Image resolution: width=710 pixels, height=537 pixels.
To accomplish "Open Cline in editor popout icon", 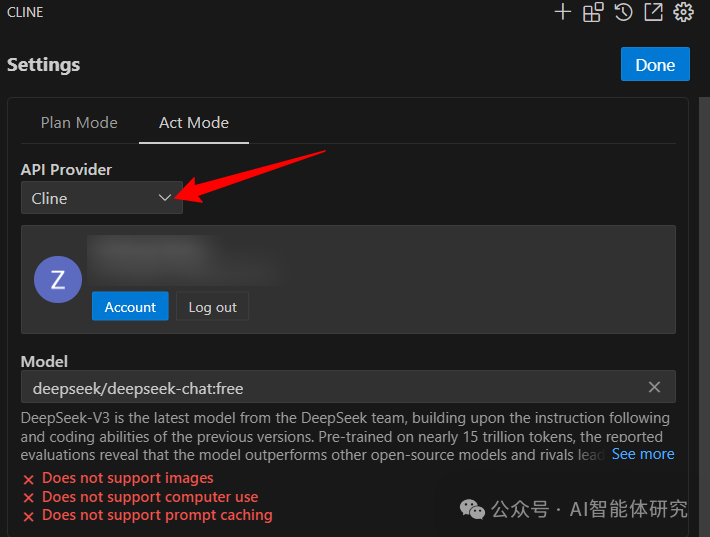I will coord(653,12).
